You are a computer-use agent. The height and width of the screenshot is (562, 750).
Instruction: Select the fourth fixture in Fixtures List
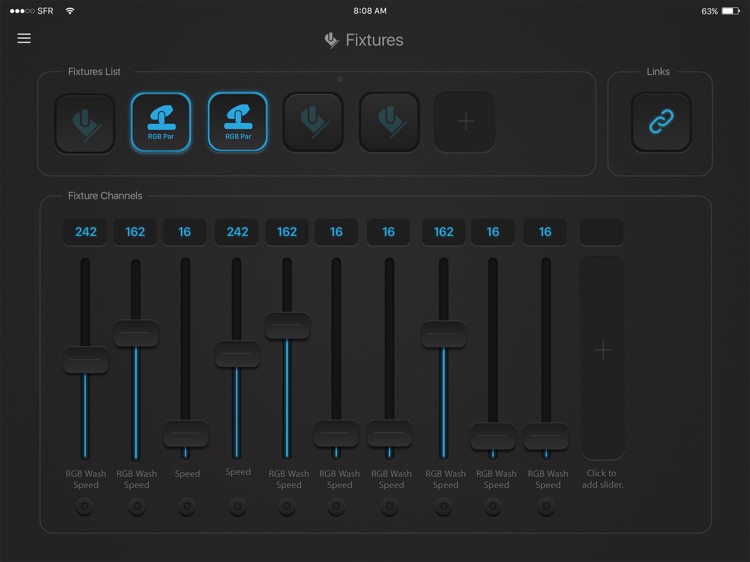point(313,122)
